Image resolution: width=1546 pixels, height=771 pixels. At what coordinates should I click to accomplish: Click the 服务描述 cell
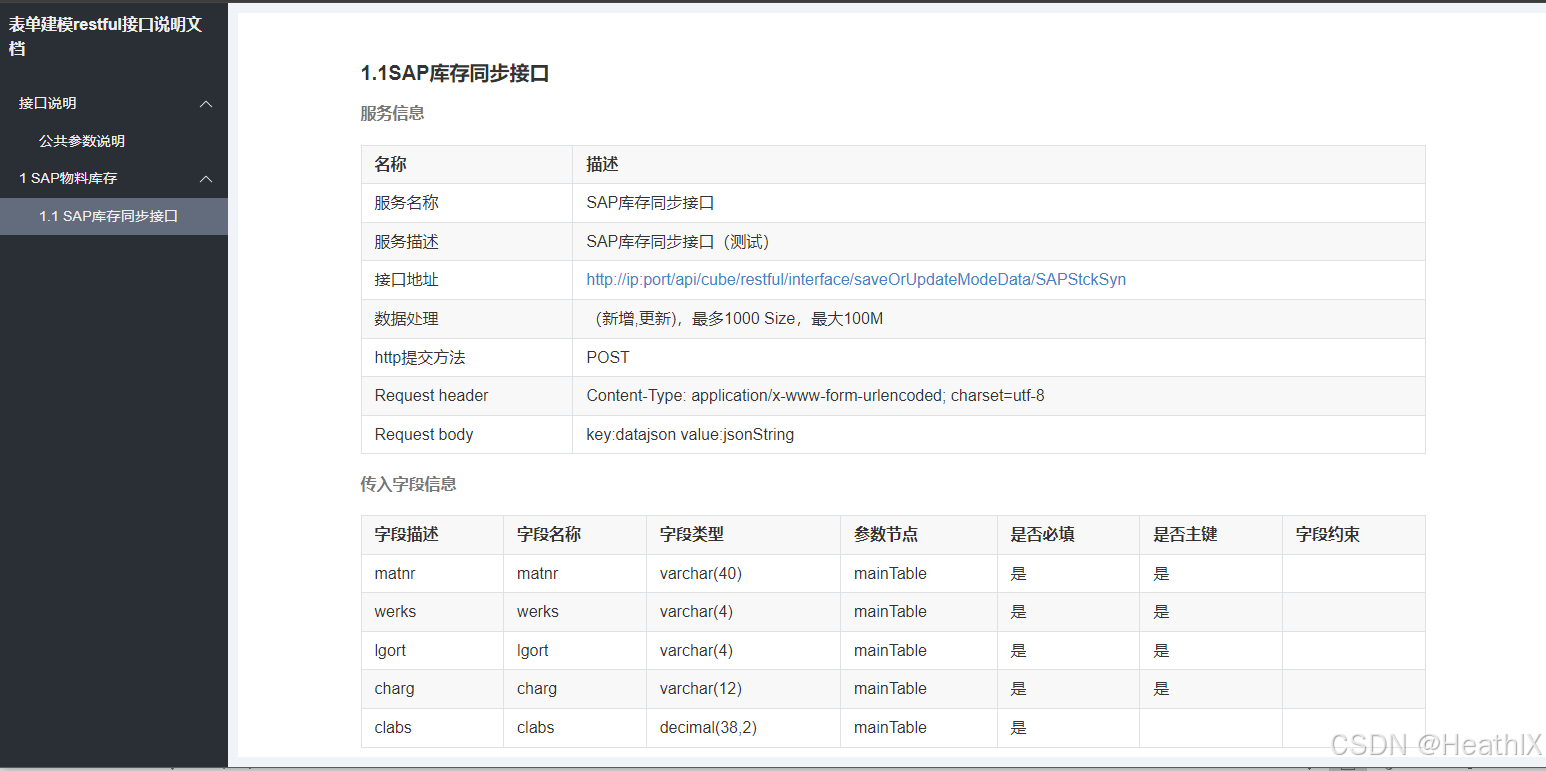pyautogui.click(x=467, y=242)
